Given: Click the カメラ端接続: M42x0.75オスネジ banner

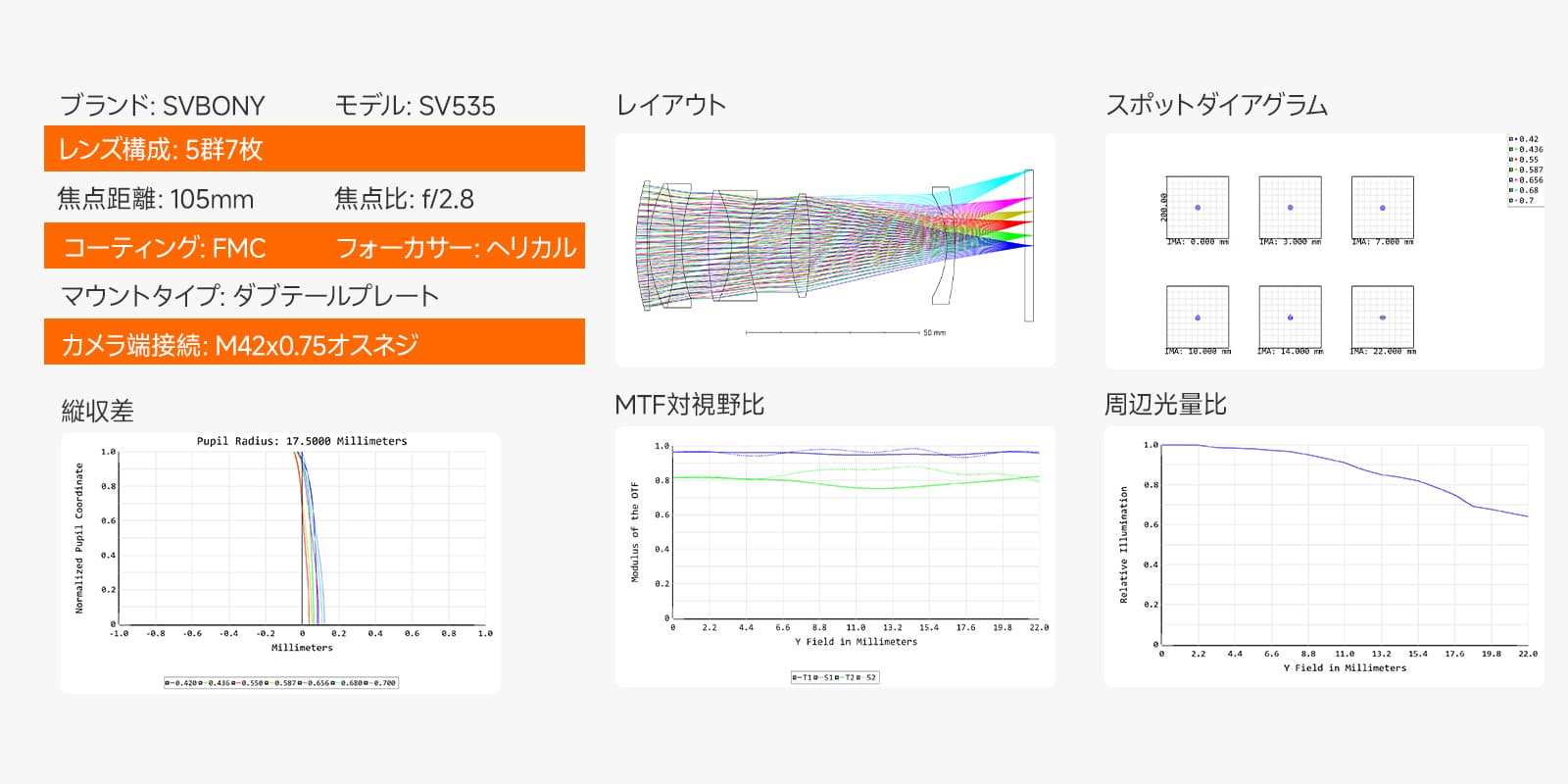Looking at the screenshot, I should [x=314, y=344].
